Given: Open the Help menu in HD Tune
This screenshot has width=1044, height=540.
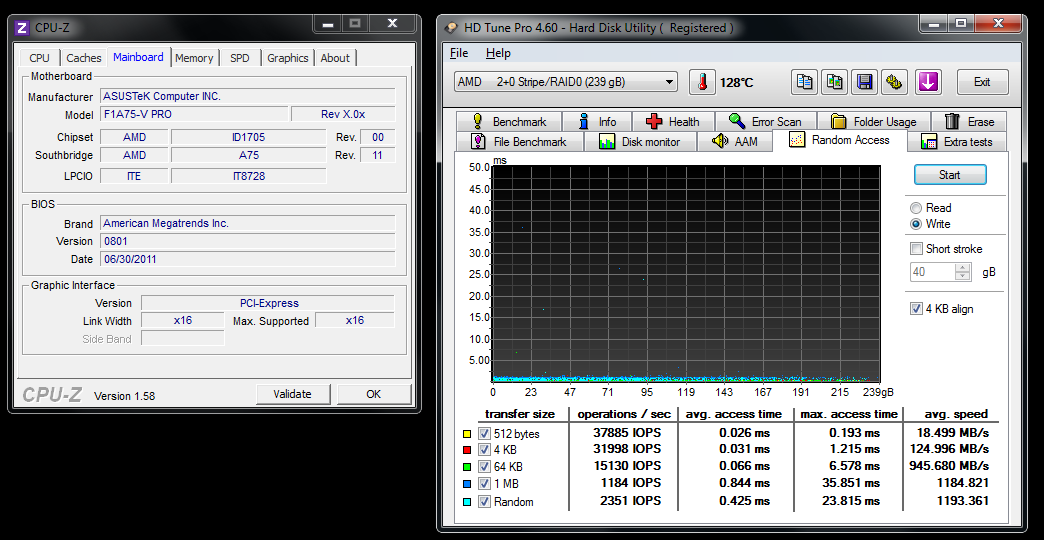Looking at the screenshot, I should tap(498, 53).
